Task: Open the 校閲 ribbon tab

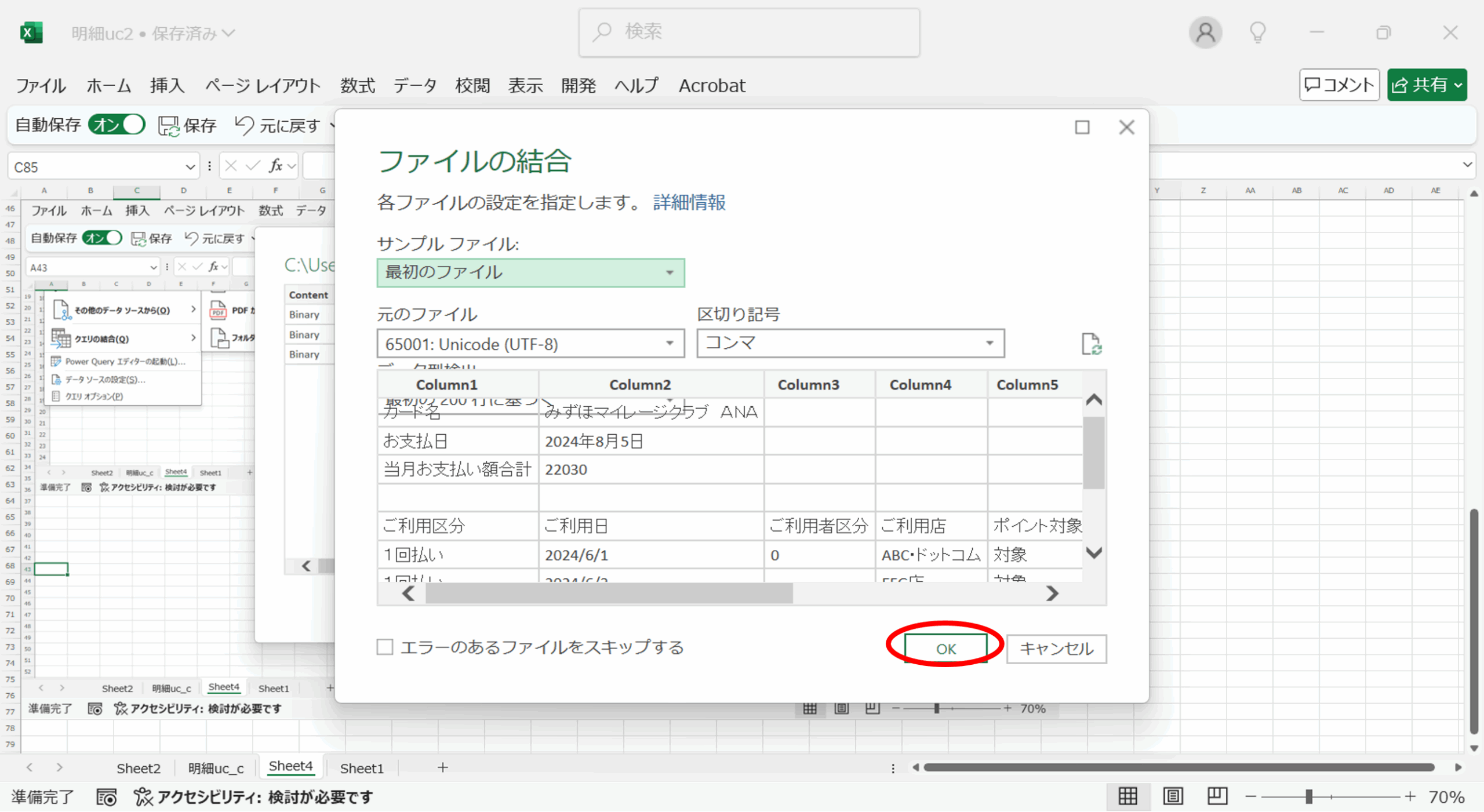Action: pos(472,86)
